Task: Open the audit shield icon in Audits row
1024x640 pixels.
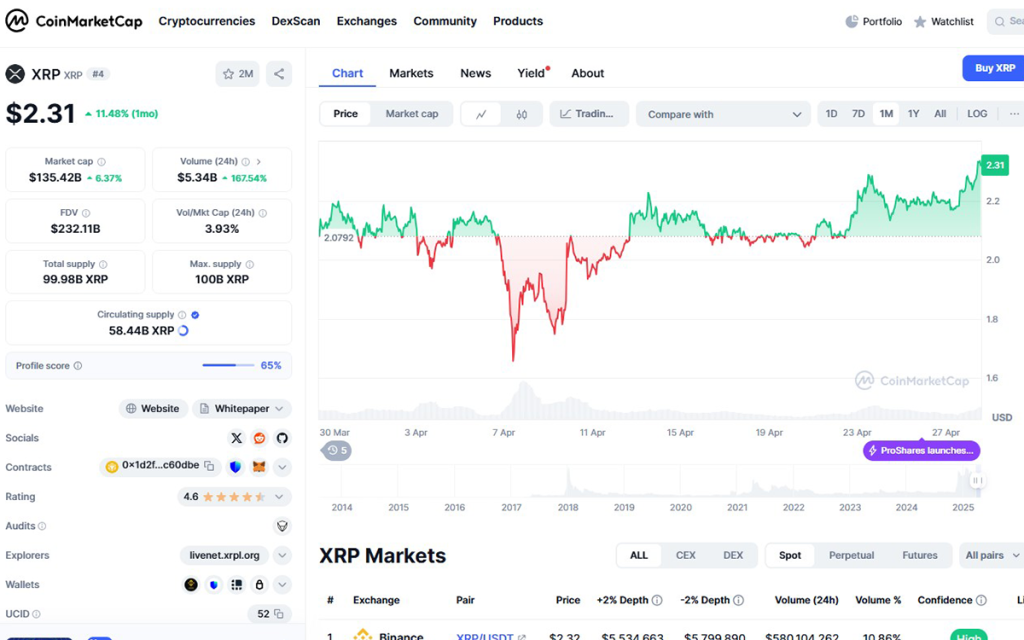Action: click(x=282, y=526)
